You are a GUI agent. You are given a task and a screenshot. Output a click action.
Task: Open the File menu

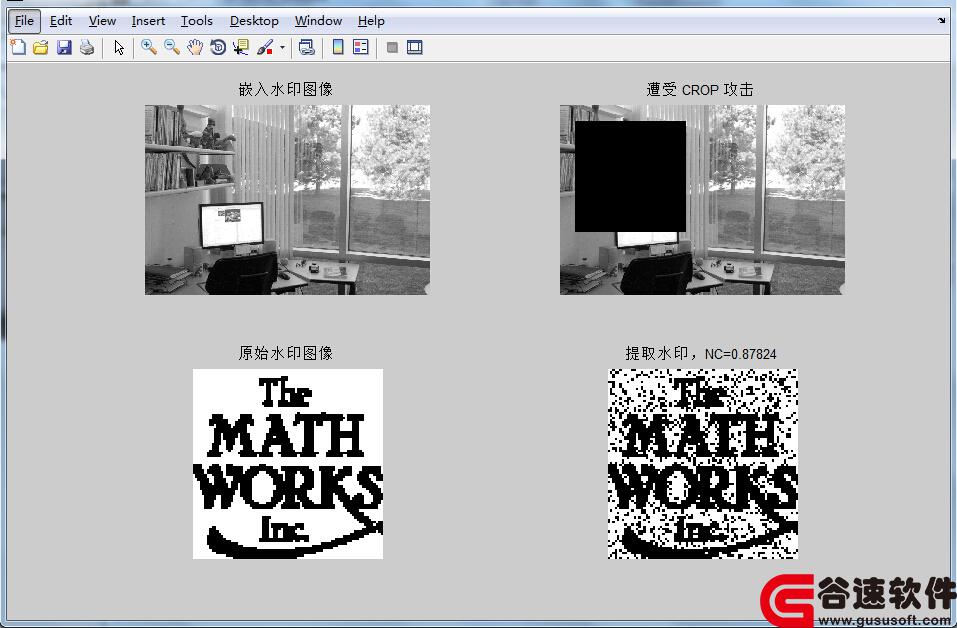coord(24,21)
